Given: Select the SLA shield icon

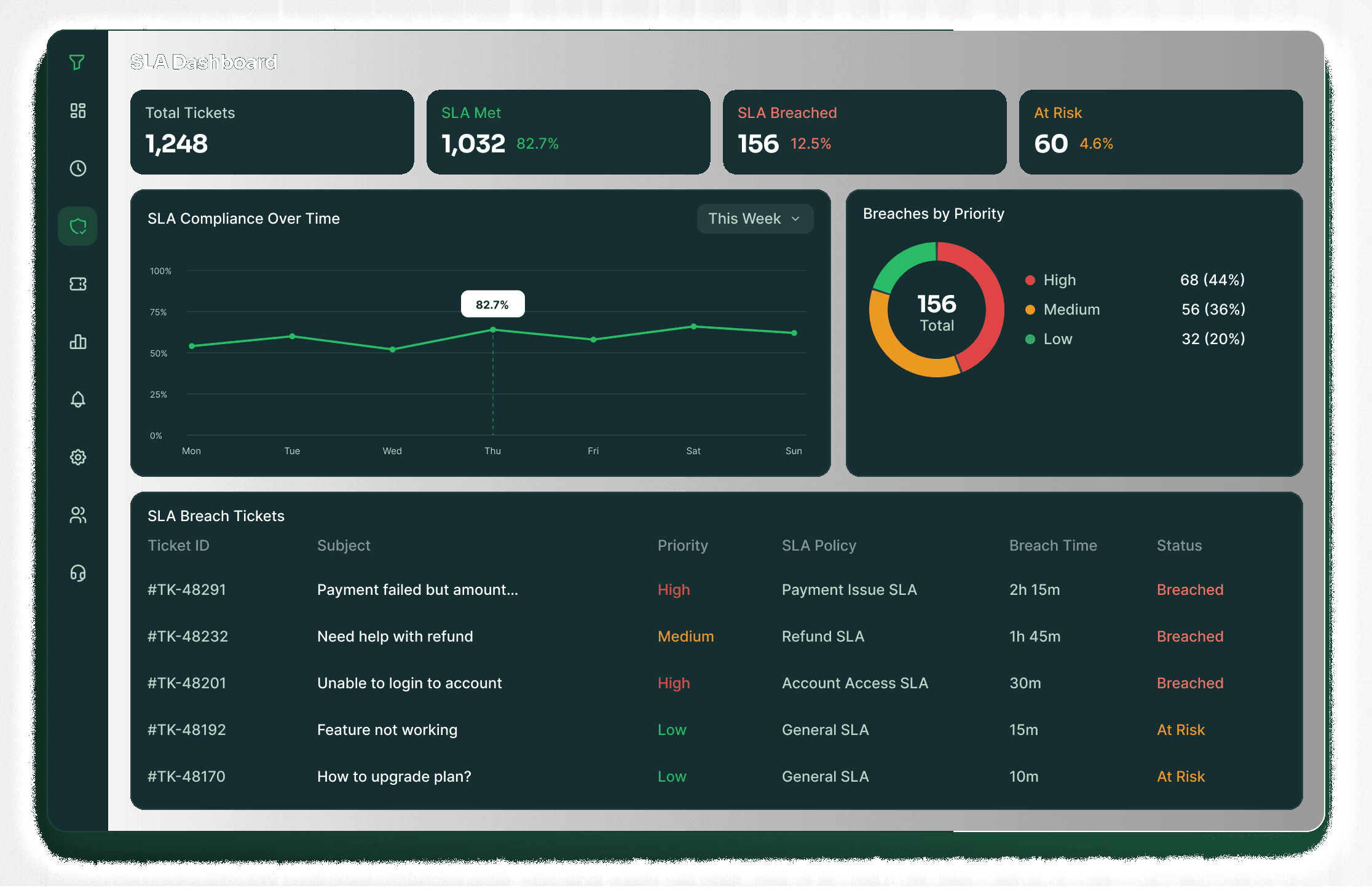Looking at the screenshot, I should click(x=77, y=226).
